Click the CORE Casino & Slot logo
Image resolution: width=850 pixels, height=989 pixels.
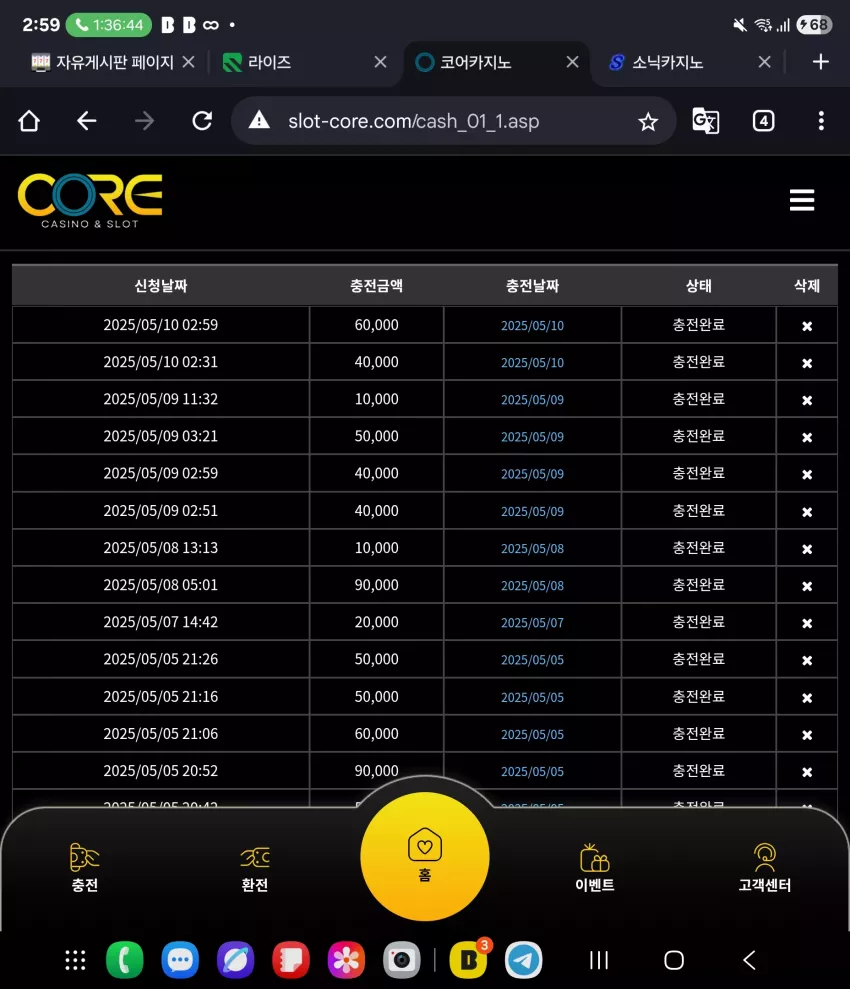coord(90,201)
